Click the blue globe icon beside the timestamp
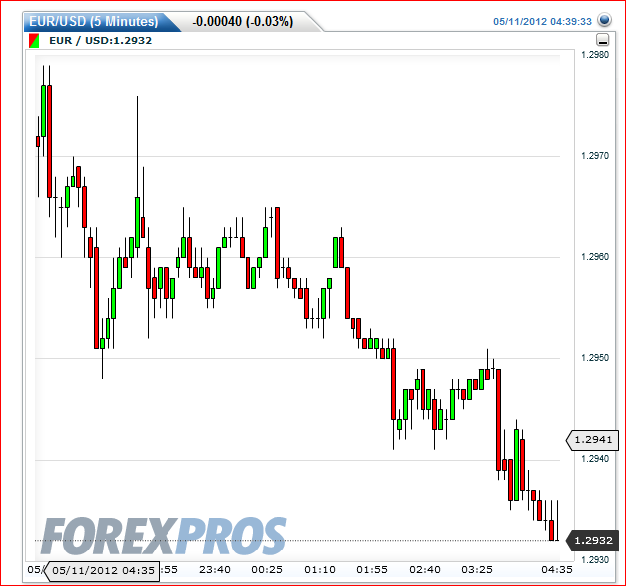This screenshot has width=626, height=586. [x=604, y=20]
